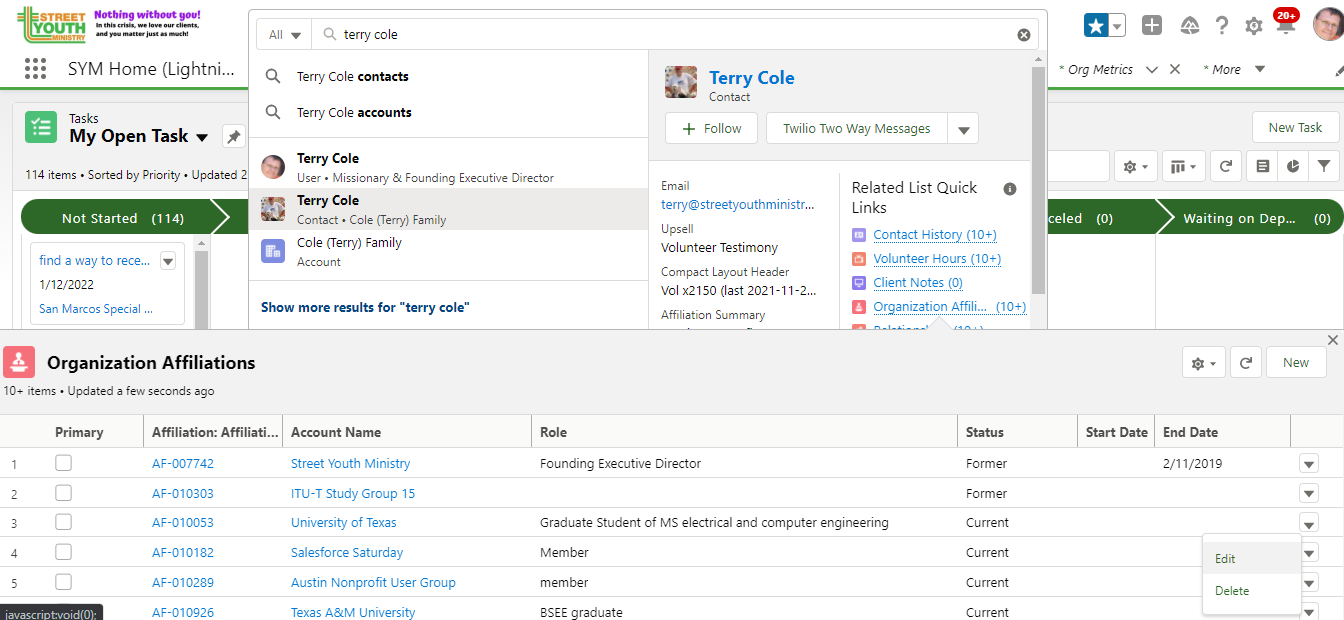
Task: Click the notifications bell icon
Action: click(x=1286, y=26)
